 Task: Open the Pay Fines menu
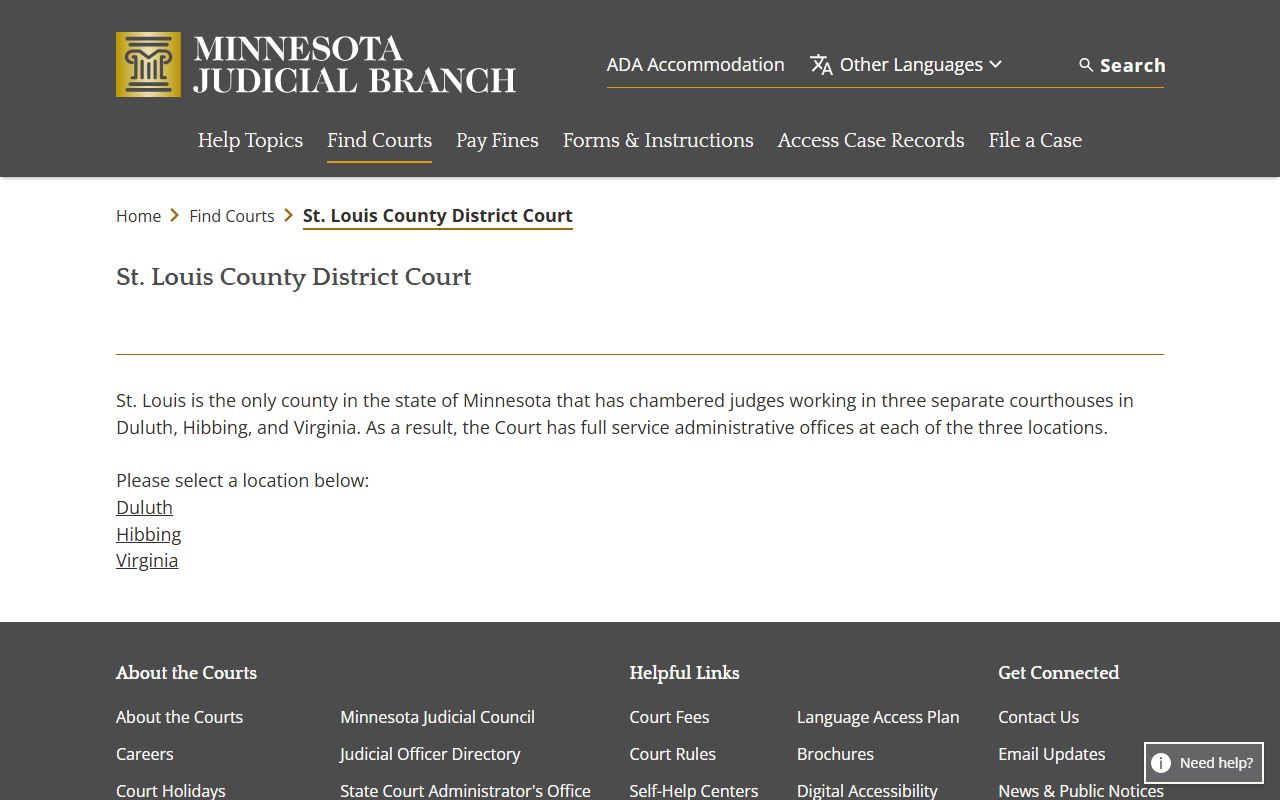click(x=497, y=140)
